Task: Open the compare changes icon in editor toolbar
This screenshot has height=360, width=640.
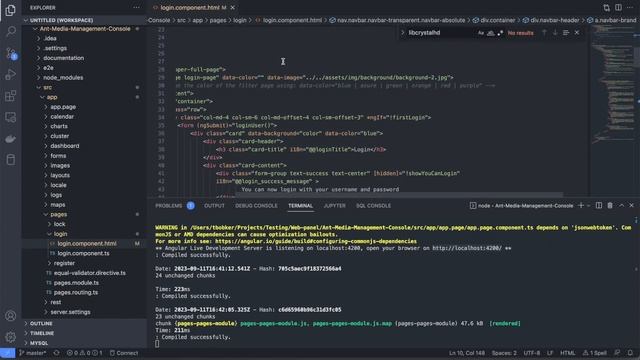Action: [x=607, y=7]
